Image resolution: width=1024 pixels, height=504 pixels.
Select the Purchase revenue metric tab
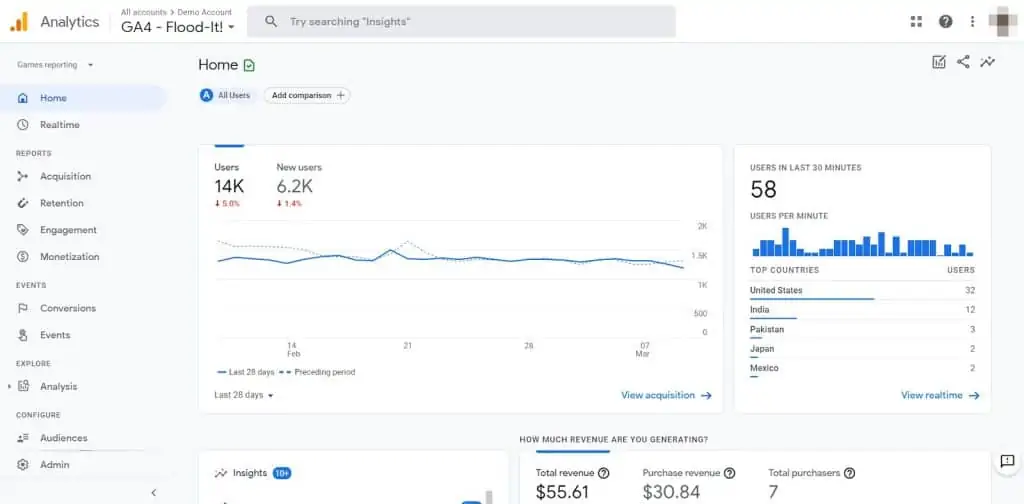pos(689,484)
